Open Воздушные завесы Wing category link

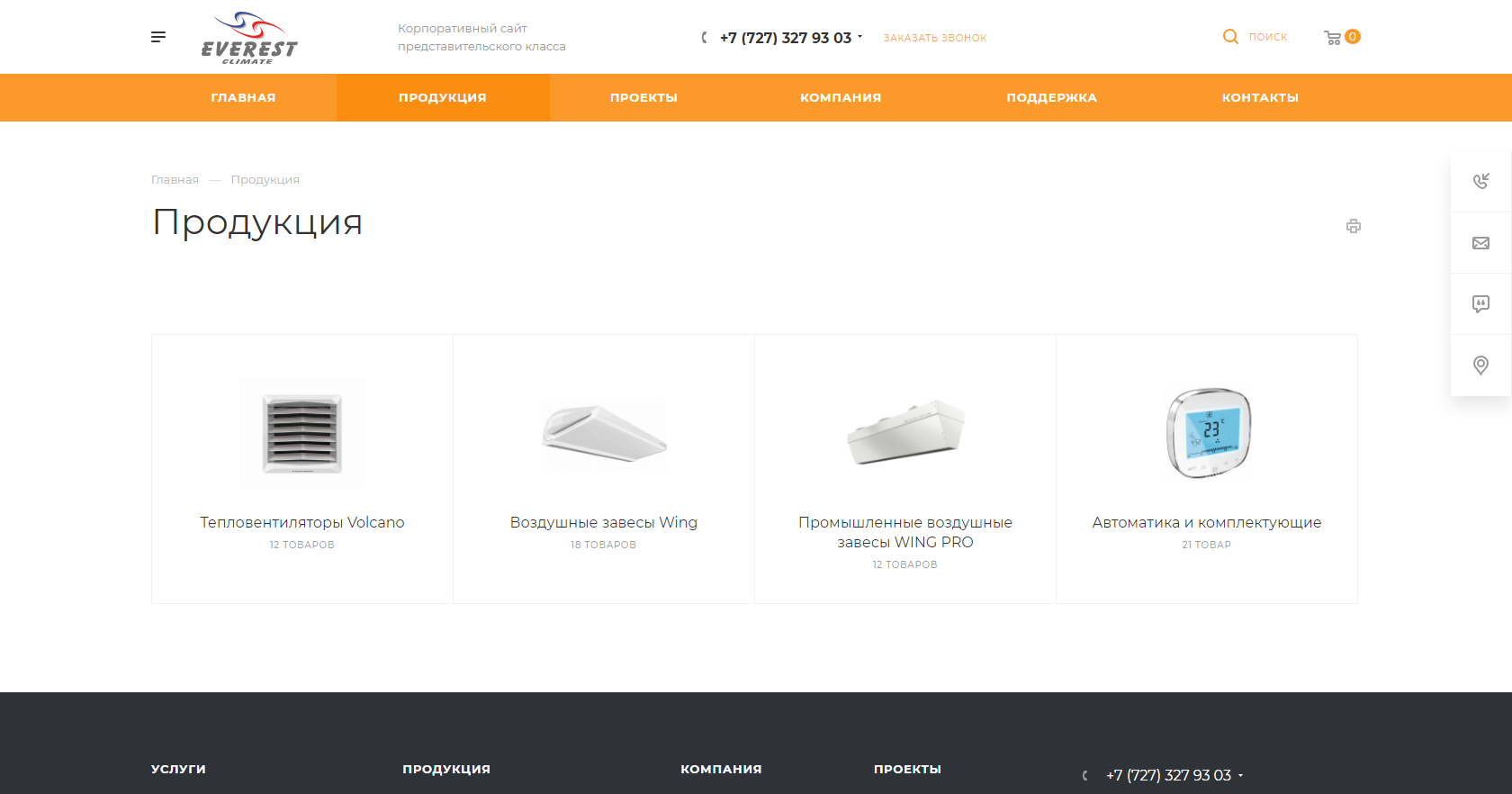pos(604,522)
